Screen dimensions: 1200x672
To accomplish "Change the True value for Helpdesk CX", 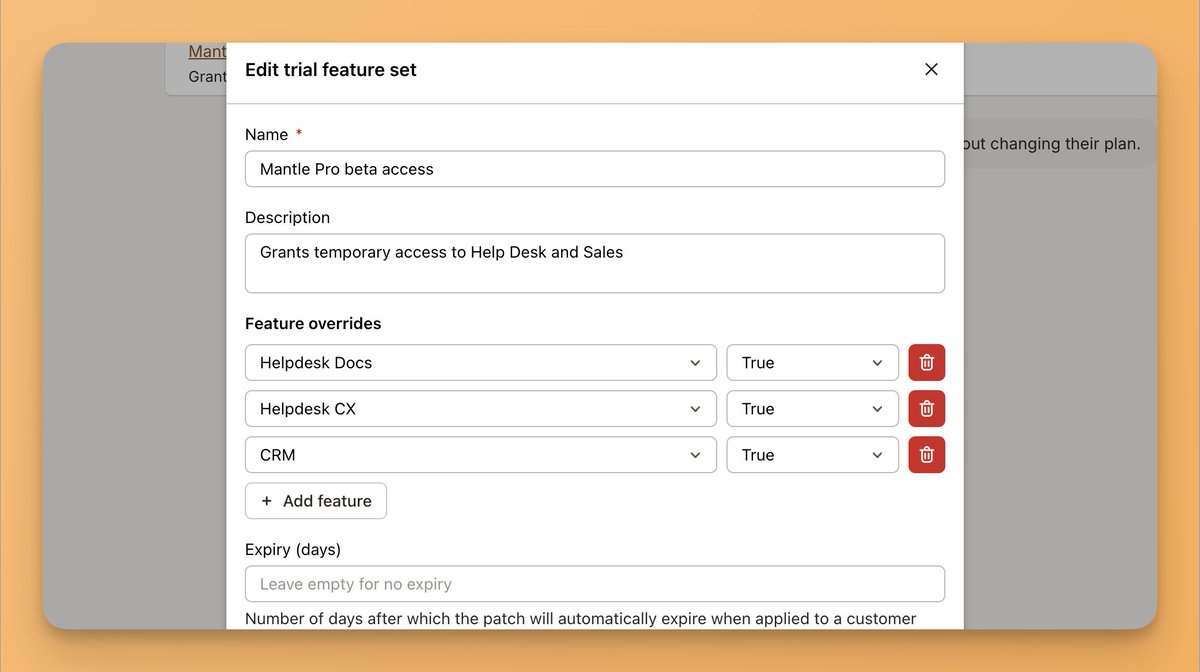I will 812,409.
